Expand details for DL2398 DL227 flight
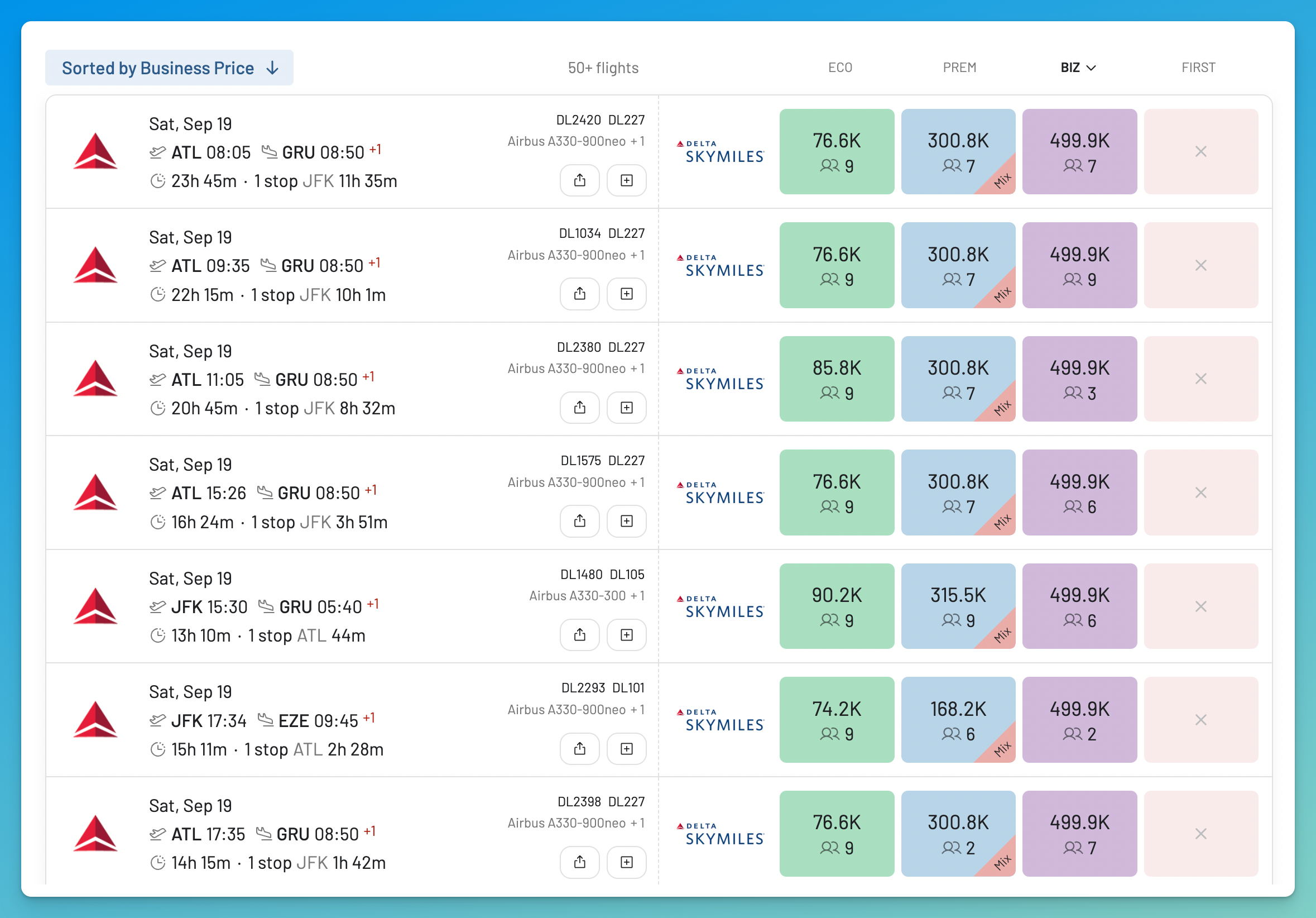Screen dimensions: 1316x918 627,862
